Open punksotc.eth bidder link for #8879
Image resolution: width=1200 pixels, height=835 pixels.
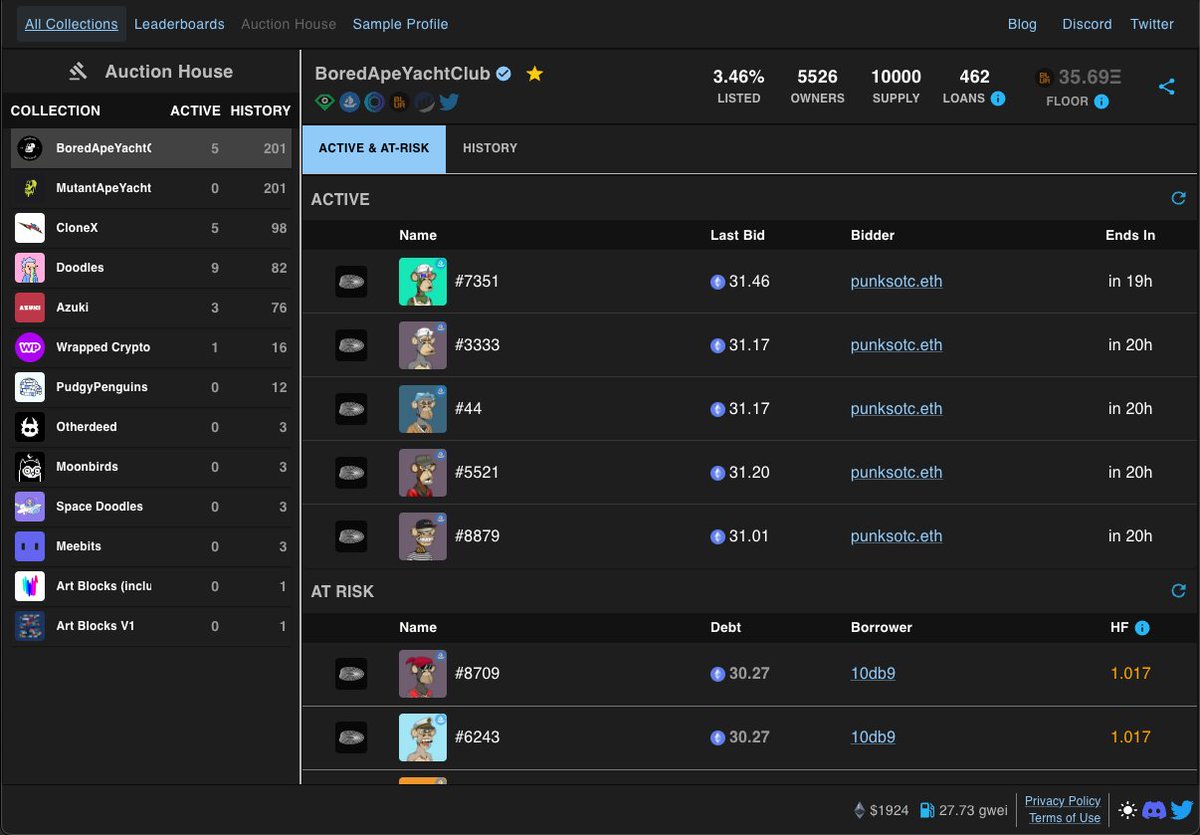coord(896,536)
